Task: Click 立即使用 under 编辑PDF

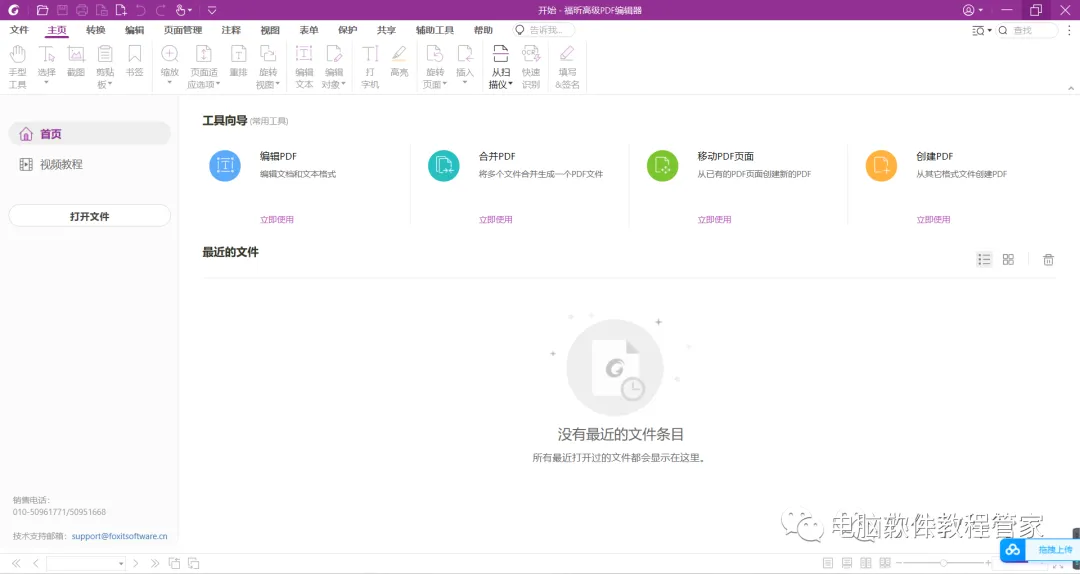Action: tap(277, 220)
